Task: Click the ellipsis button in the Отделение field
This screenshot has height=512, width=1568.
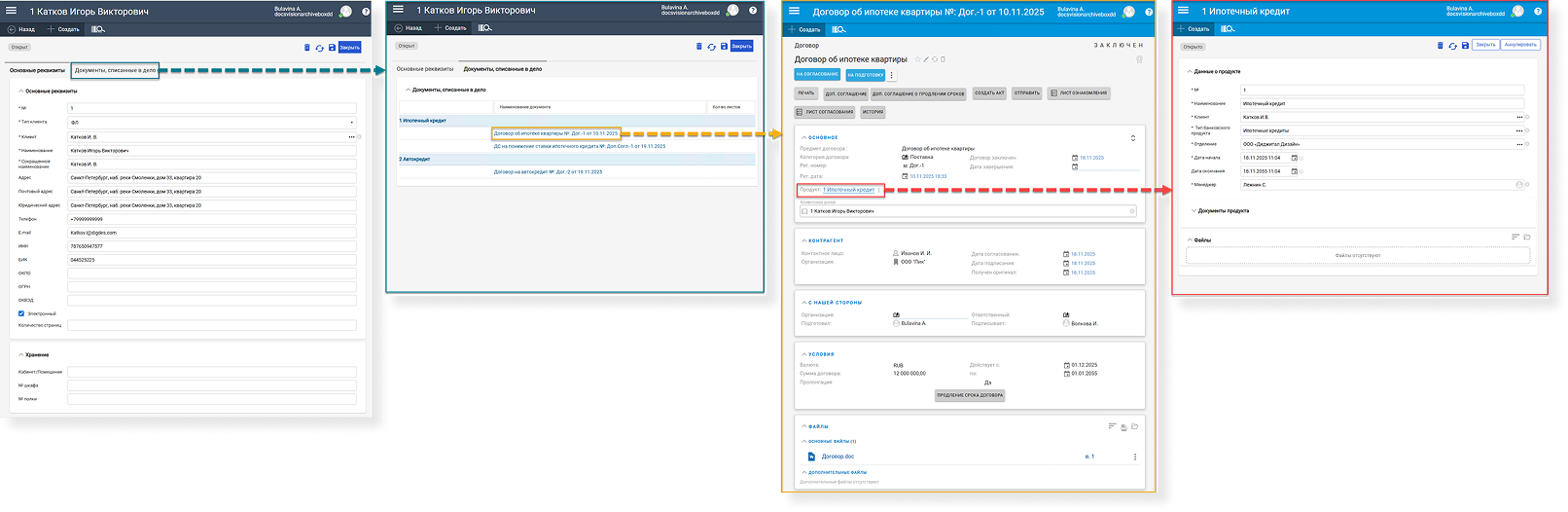Action: [x=1519, y=144]
